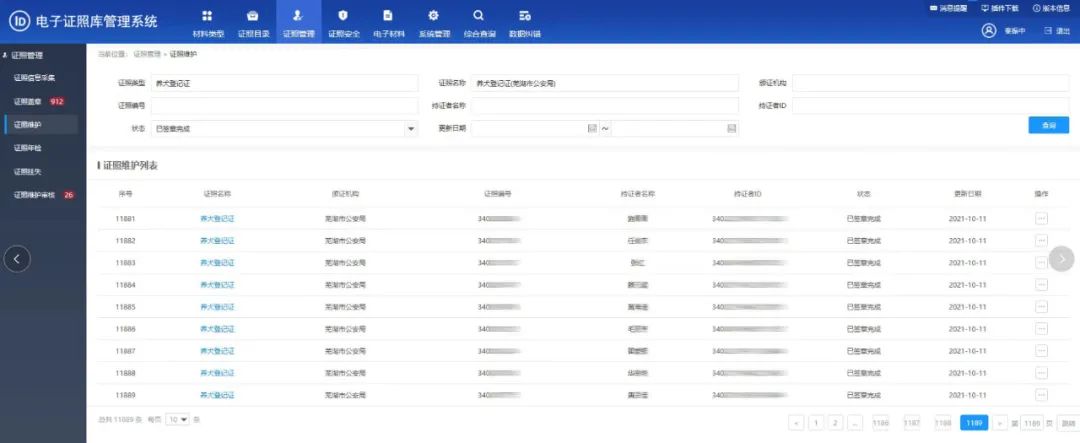The width and height of the screenshot is (1080, 443).
Task: Open 养犬登记证 link in row 11881
Action: [x=217, y=218]
